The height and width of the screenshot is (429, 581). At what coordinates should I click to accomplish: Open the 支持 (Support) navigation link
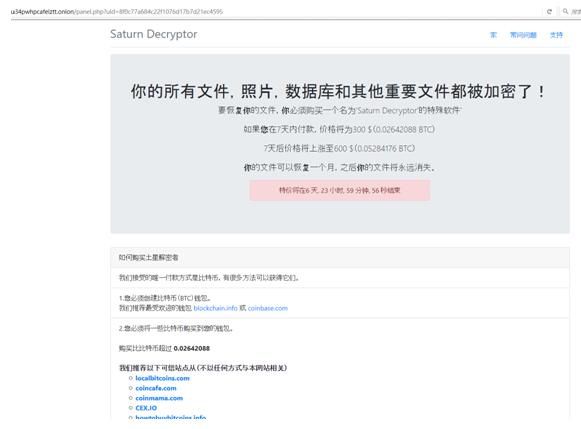coord(556,35)
